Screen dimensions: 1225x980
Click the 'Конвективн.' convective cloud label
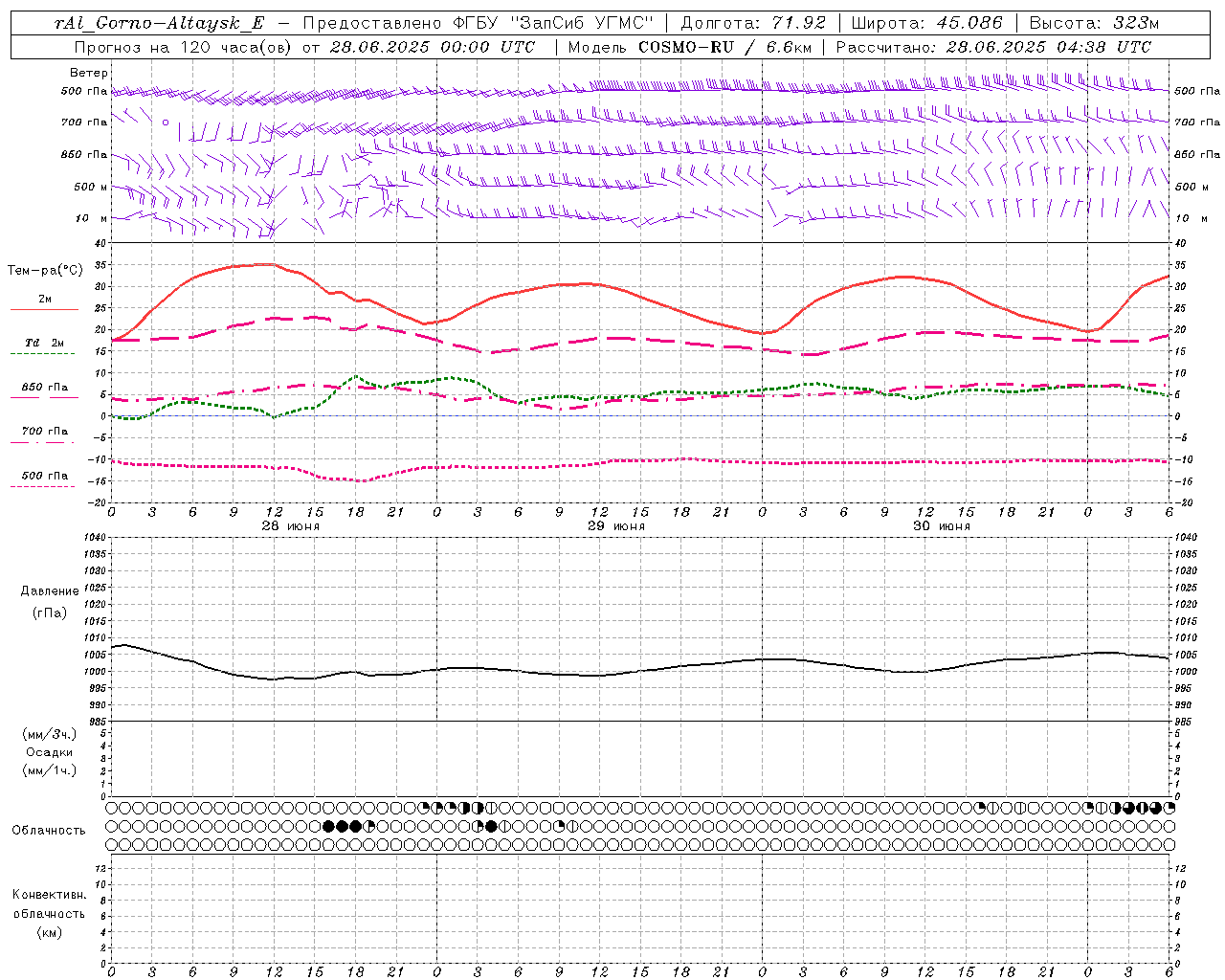point(49,895)
